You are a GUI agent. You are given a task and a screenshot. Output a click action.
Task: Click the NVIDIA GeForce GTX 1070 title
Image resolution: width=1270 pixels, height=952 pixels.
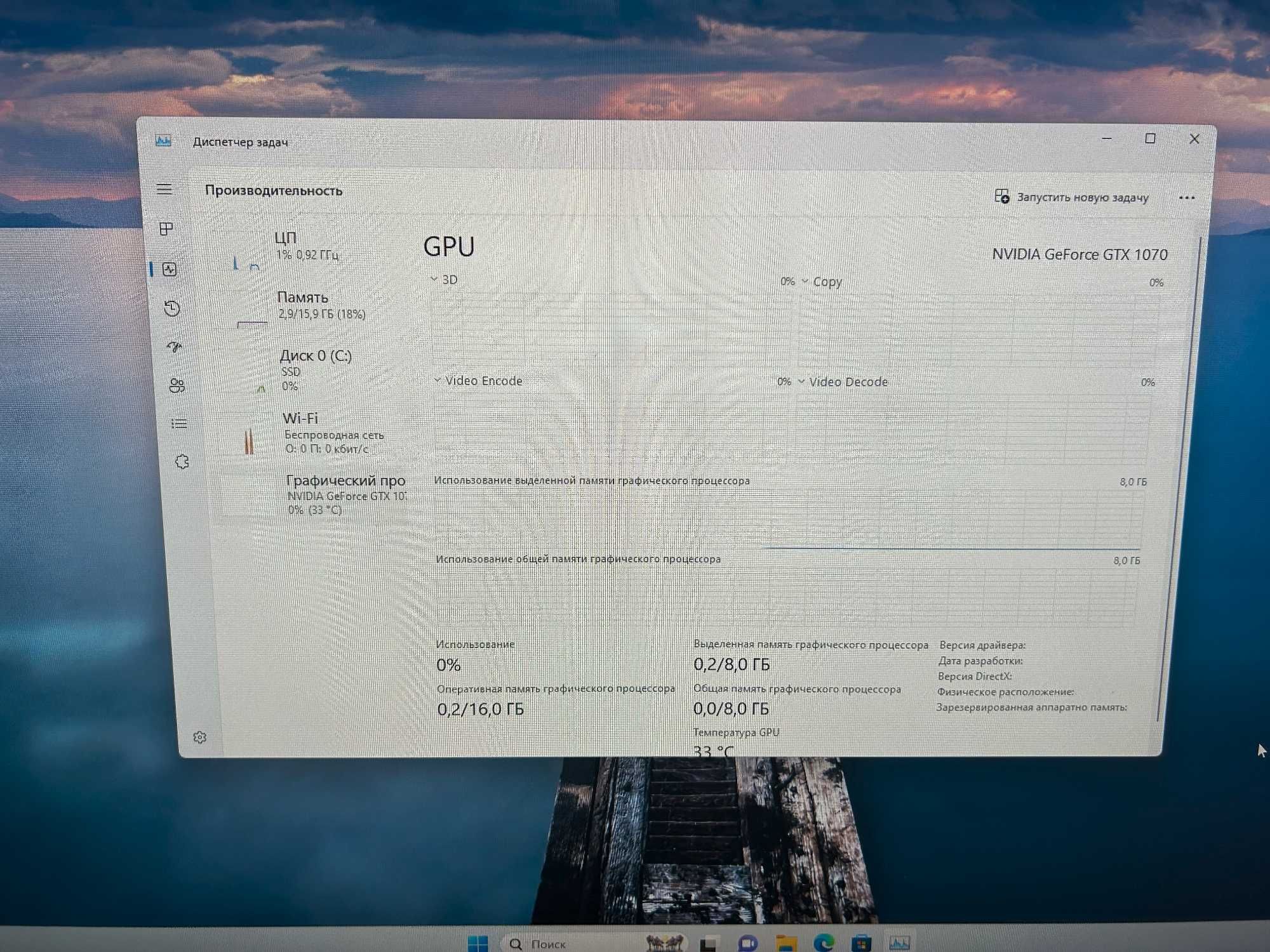tap(1079, 255)
